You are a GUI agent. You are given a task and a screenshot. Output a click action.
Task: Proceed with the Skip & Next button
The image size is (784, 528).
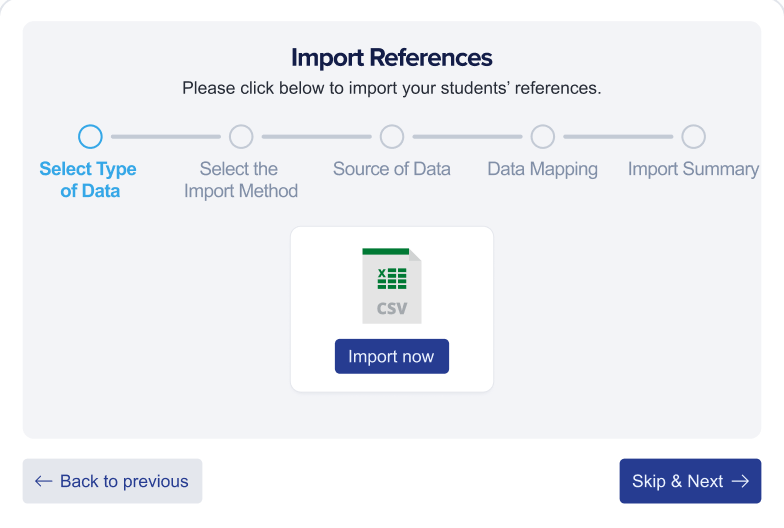tap(690, 481)
